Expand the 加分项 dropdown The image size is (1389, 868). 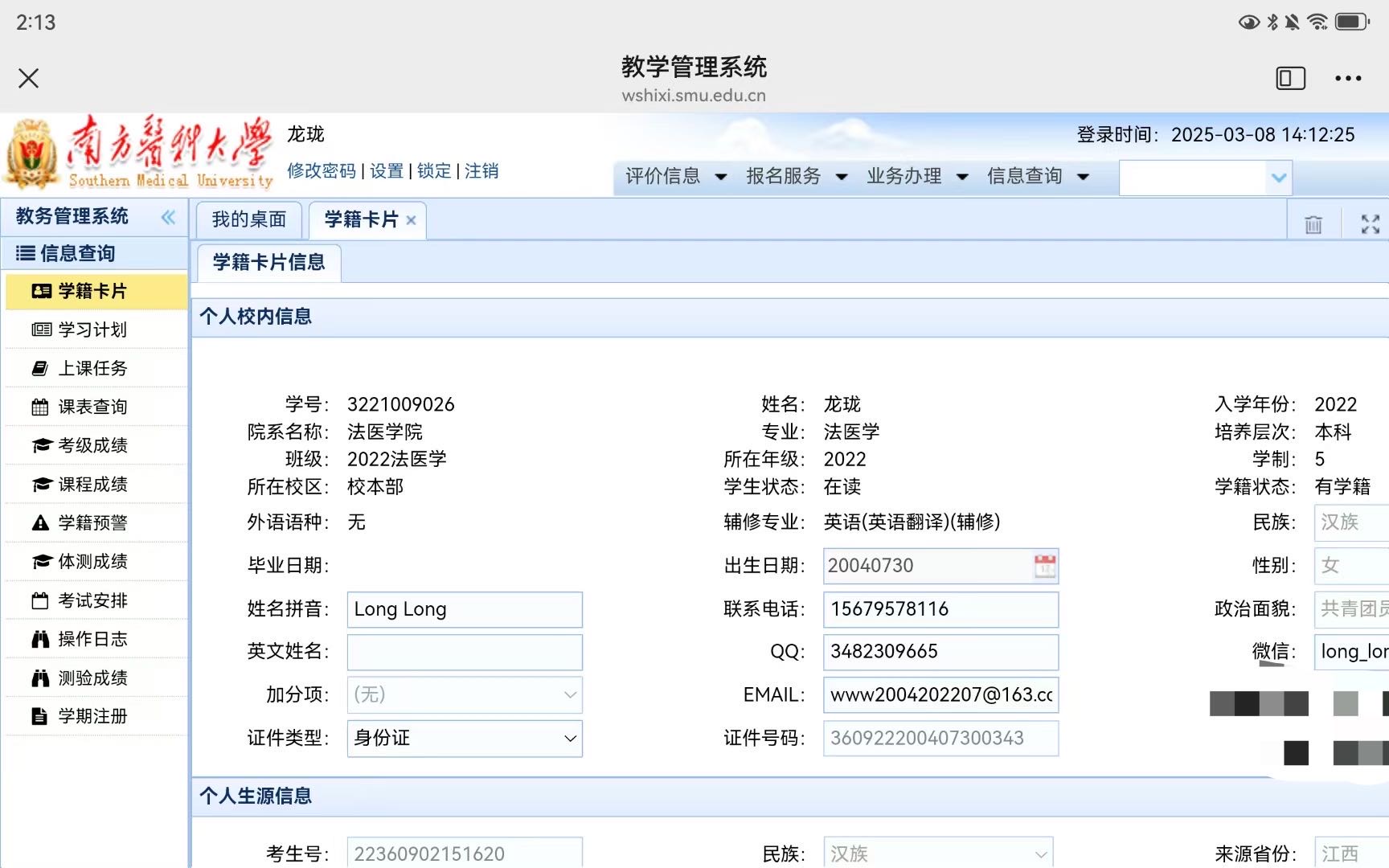click(x=465, y=694)
